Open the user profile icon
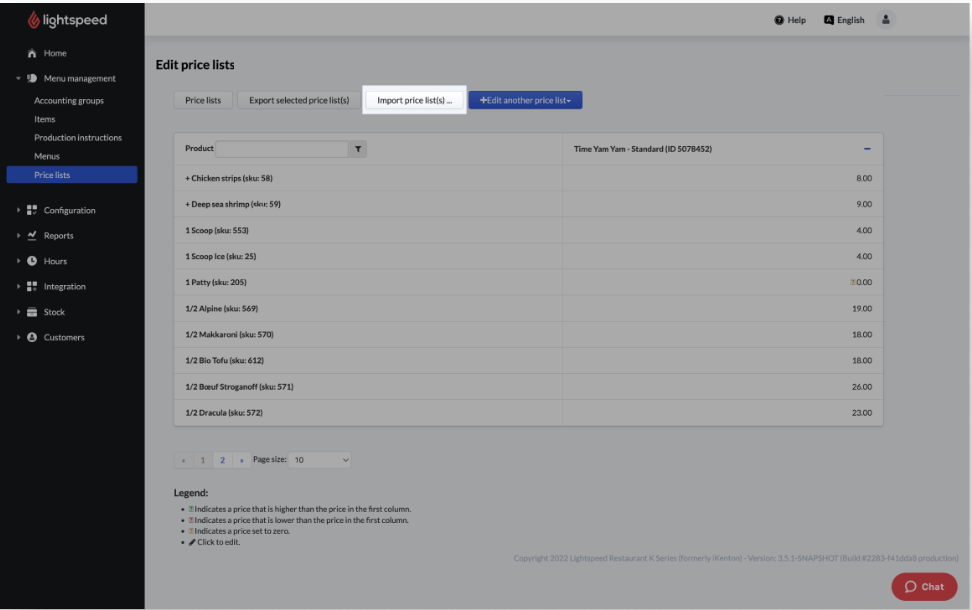Screen dimensions: 972x610 pos(885,20)
